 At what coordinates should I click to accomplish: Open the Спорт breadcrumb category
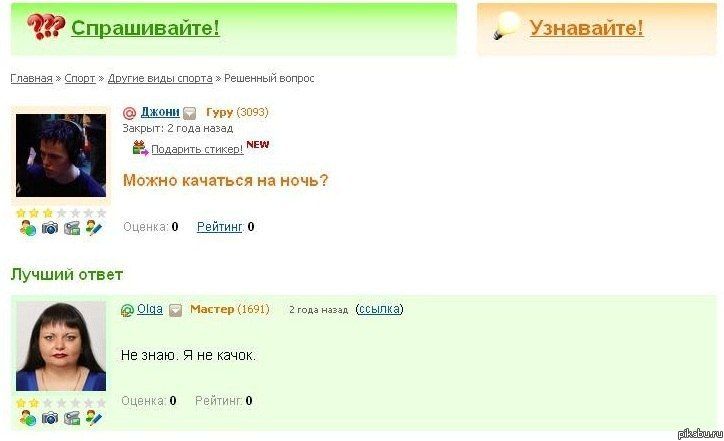[80, 79]
